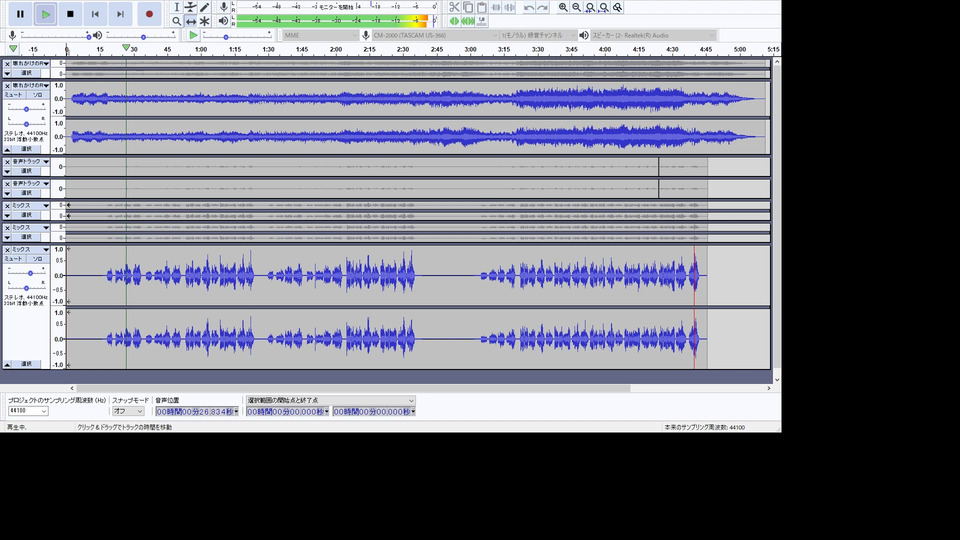Collapse the expanded 壊れかけのR track

coord(7,149)
